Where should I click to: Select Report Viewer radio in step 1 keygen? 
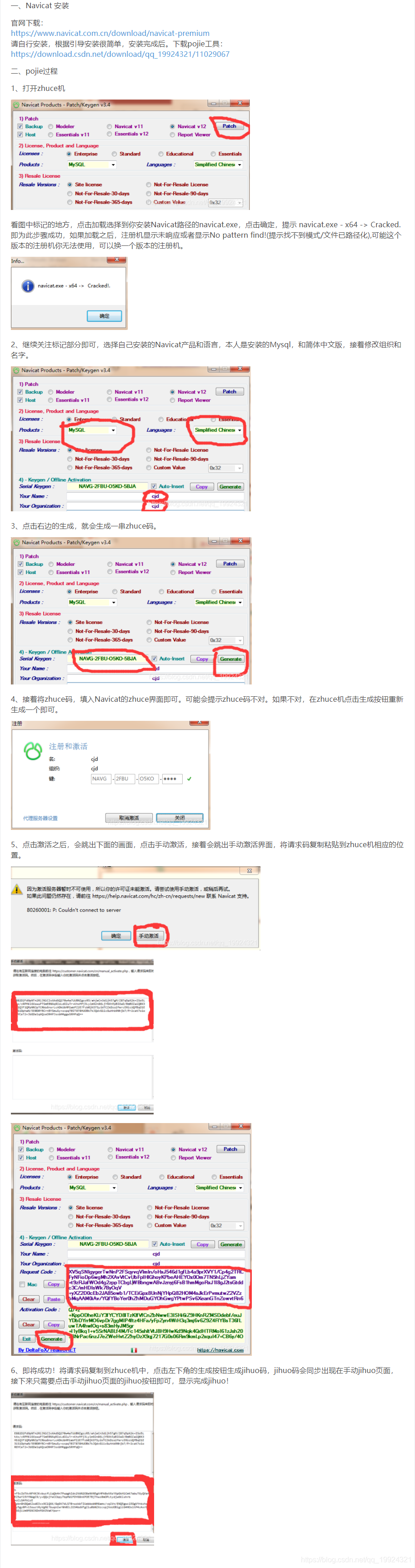pyautogui.click(x=173, y=135)
